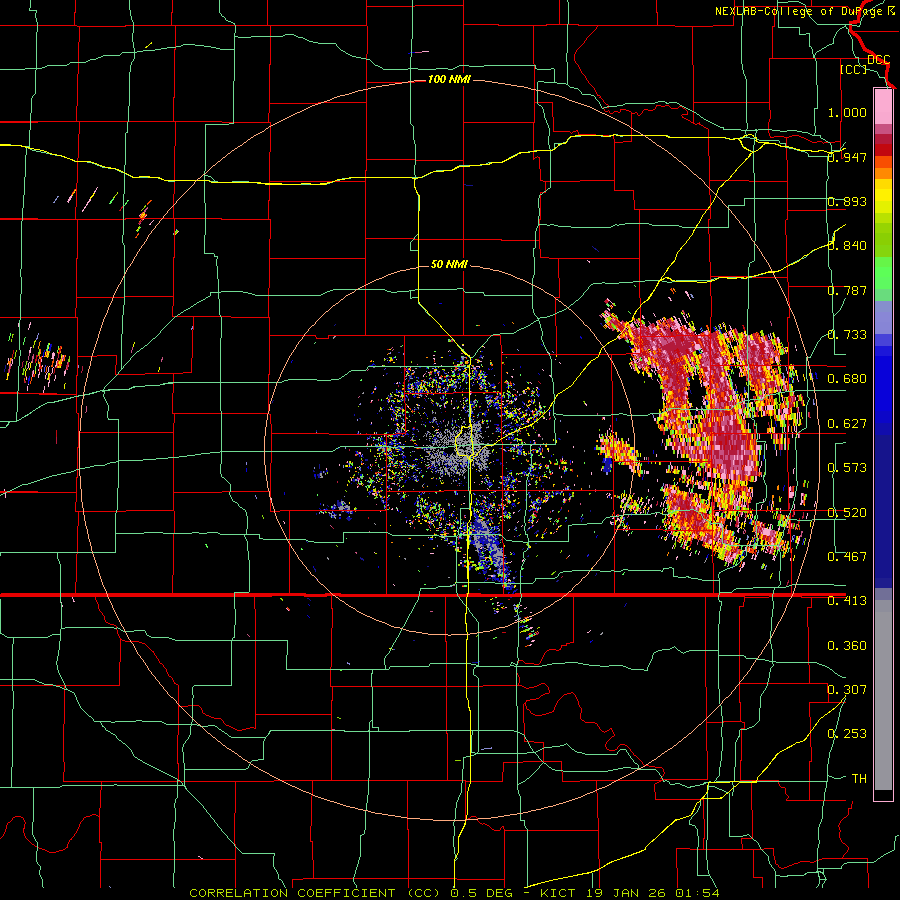
Task: Select the 1.000 scale value
Action: click(x=847, y=112)
